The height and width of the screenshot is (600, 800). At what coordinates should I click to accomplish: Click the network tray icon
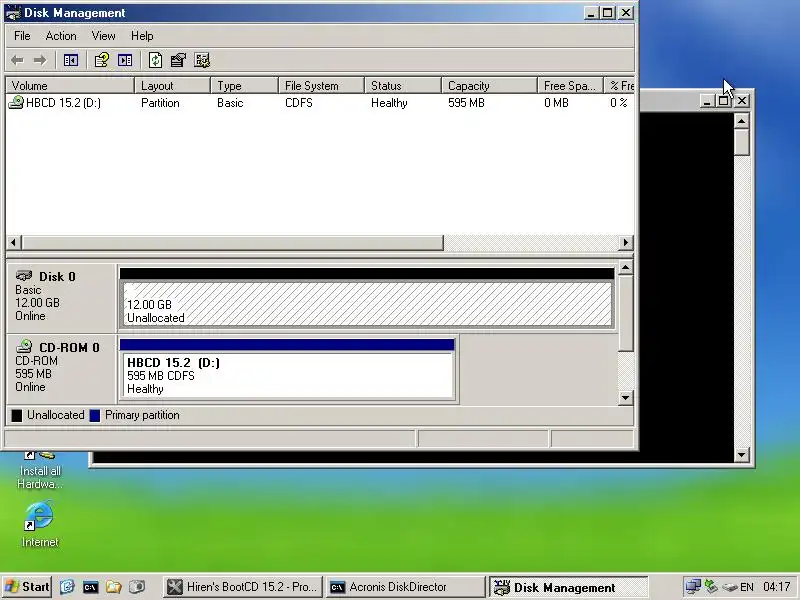(693, 587)
